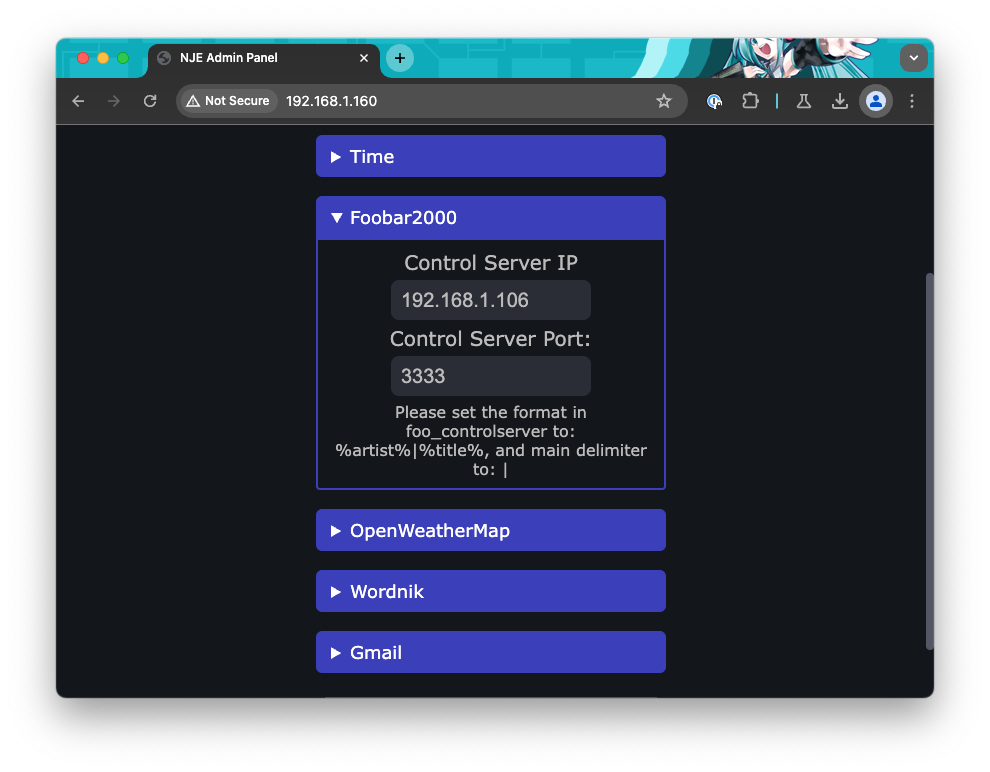Open the Chrome three-dot menu
990x772 pixels.
pyautogui.click(x=912, y=101)
